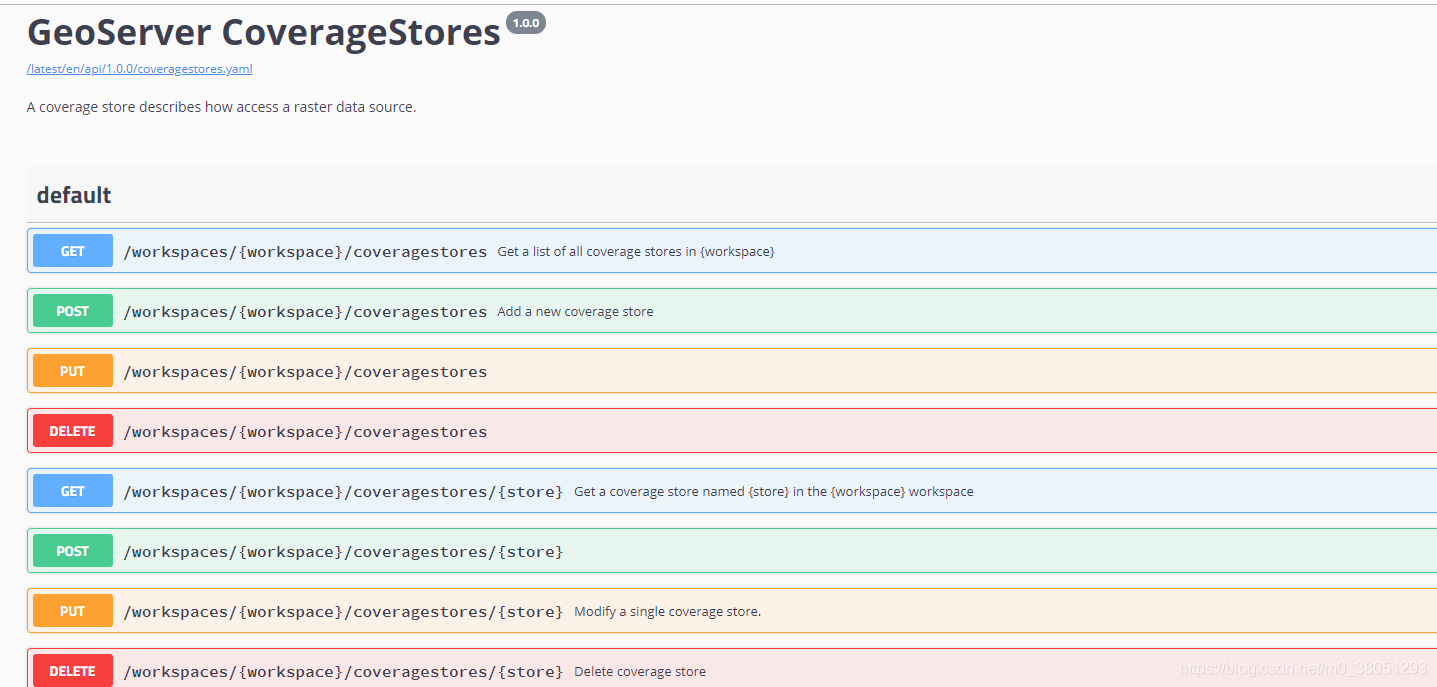
Task: Click the green POST badge for adding a coverage store
Action: pyautogui.click(x=72, y=310)
